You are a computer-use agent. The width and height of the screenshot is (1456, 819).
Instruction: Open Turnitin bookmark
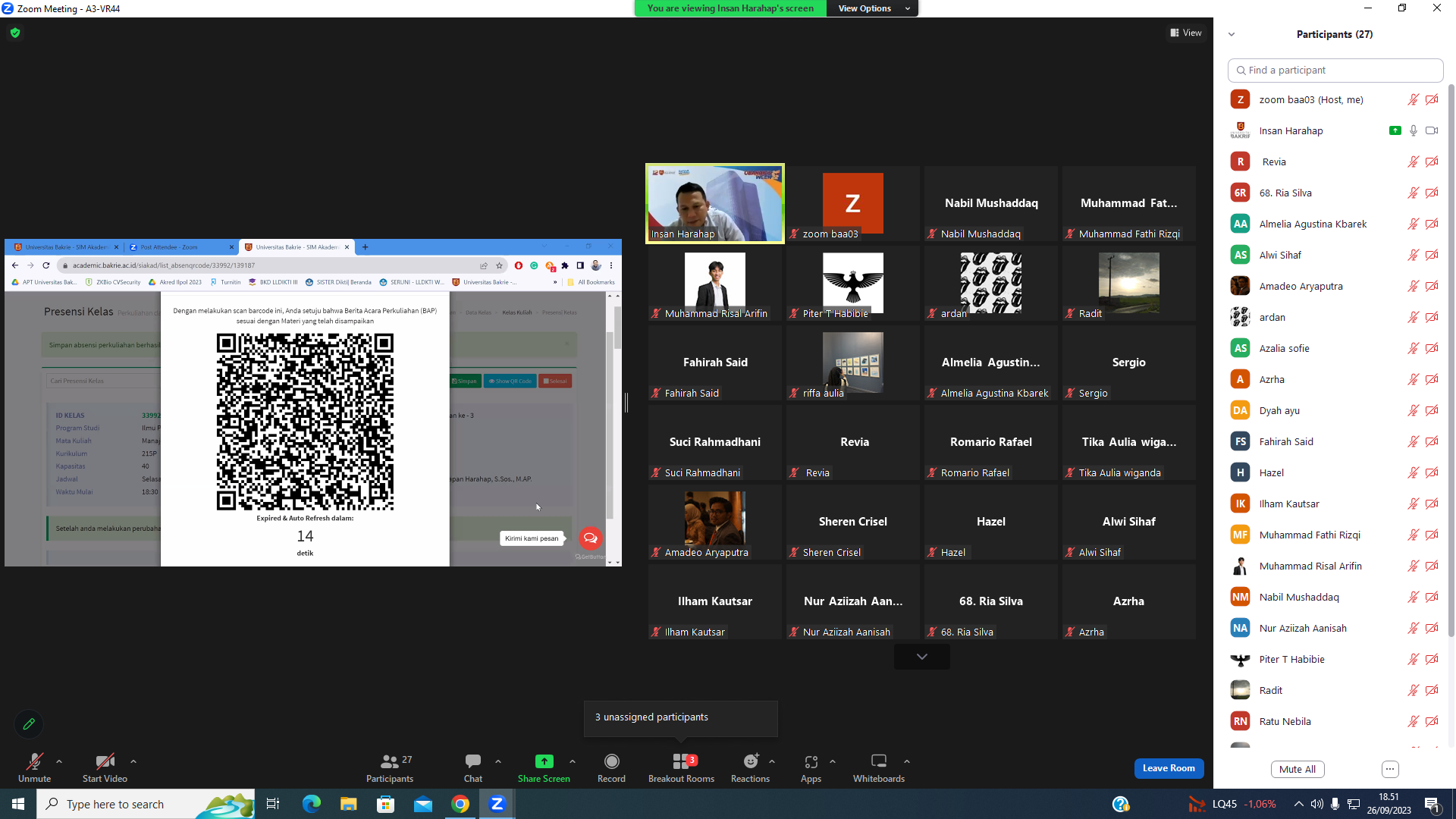[225, 282]
